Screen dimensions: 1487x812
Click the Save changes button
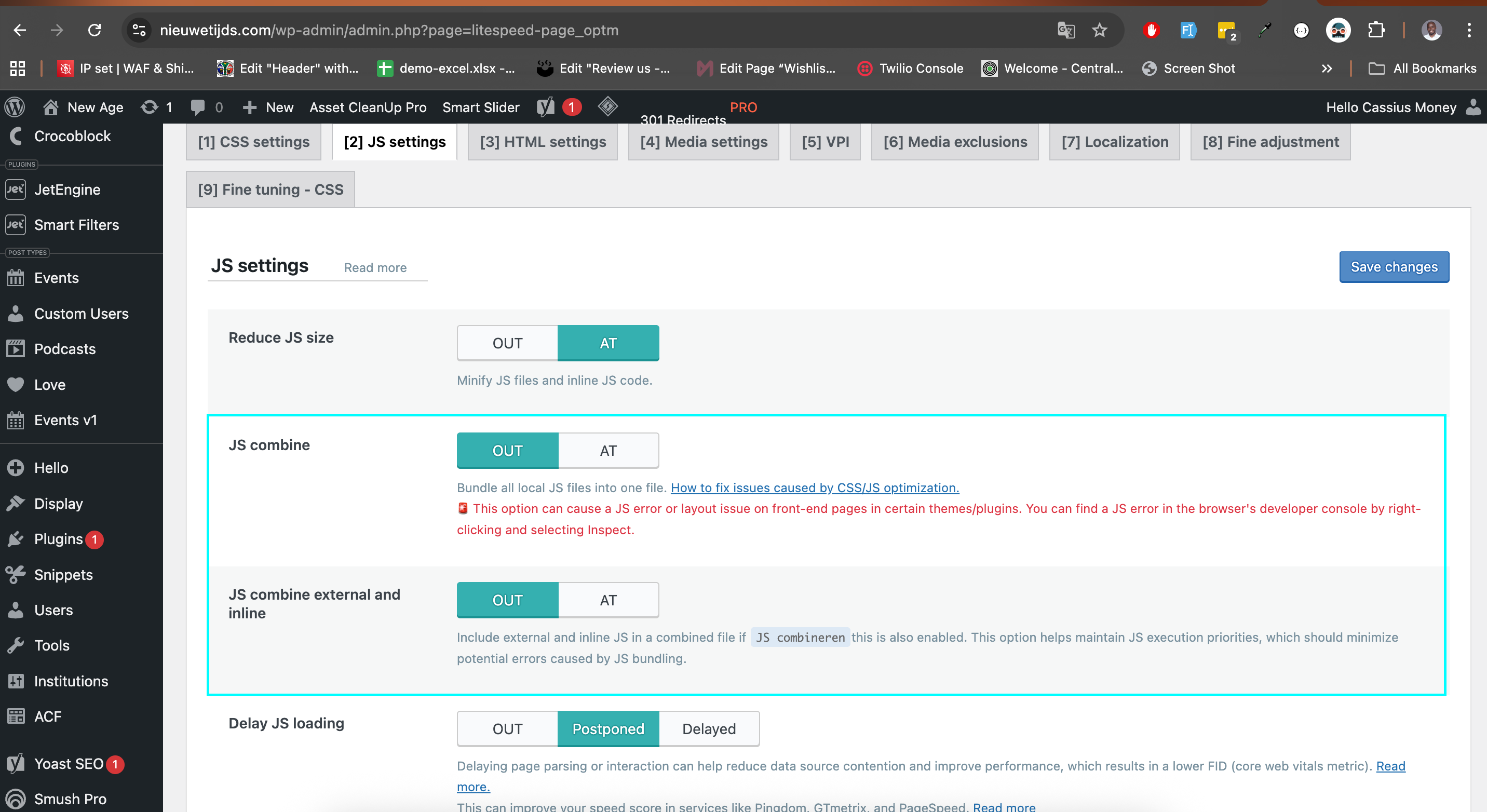[1394, 267]
